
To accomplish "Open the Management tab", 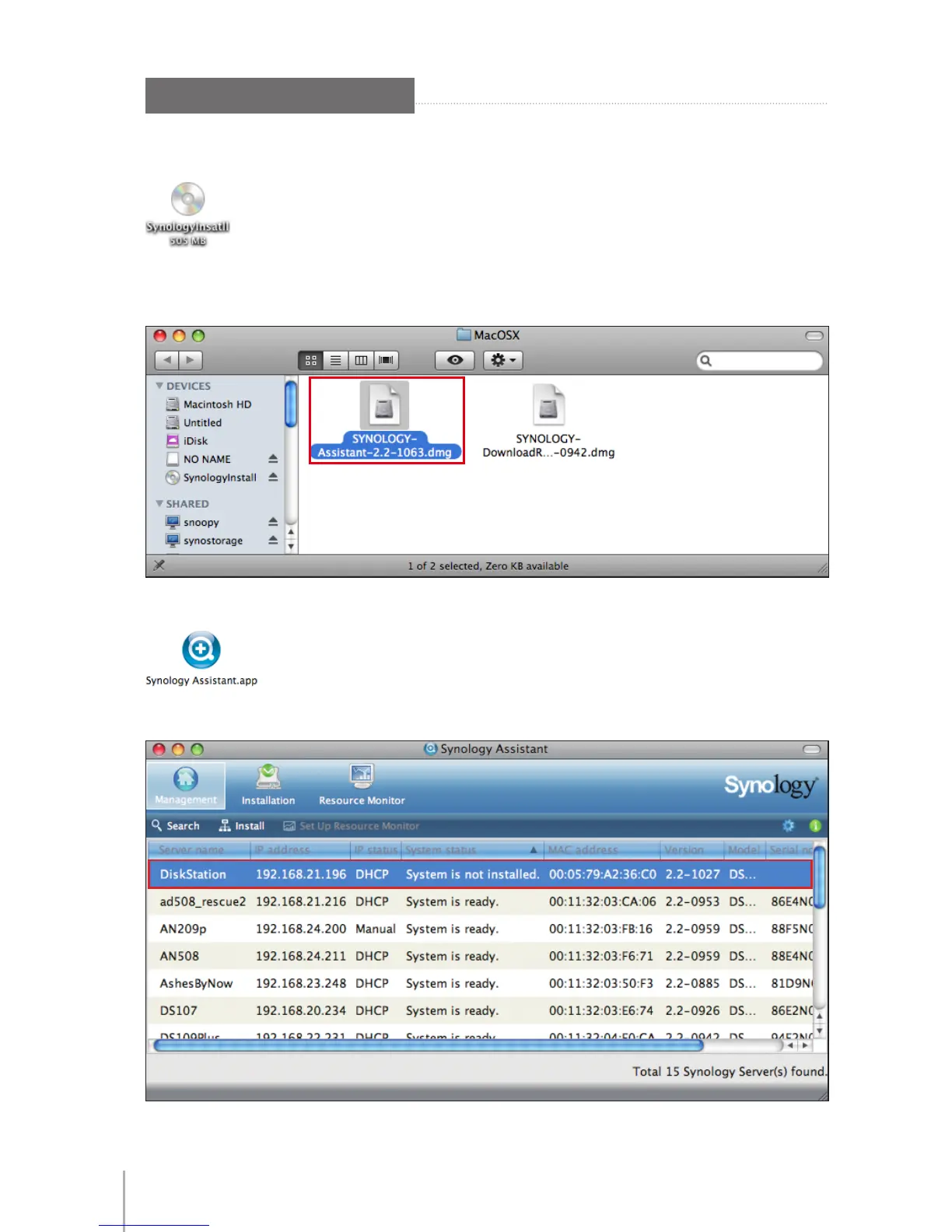I will tap(186, 786).
